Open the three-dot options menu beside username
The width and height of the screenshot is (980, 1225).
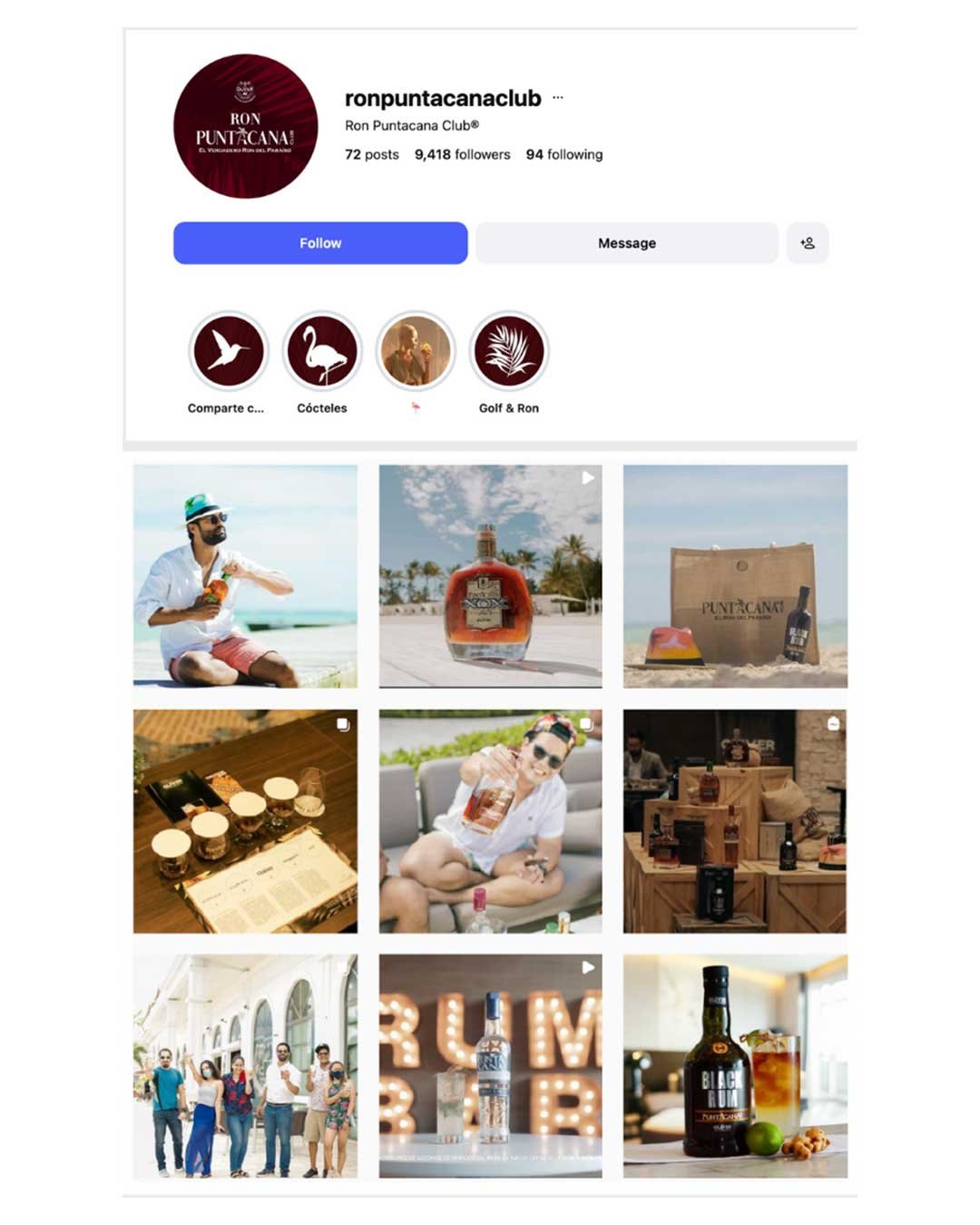point(557,97)
